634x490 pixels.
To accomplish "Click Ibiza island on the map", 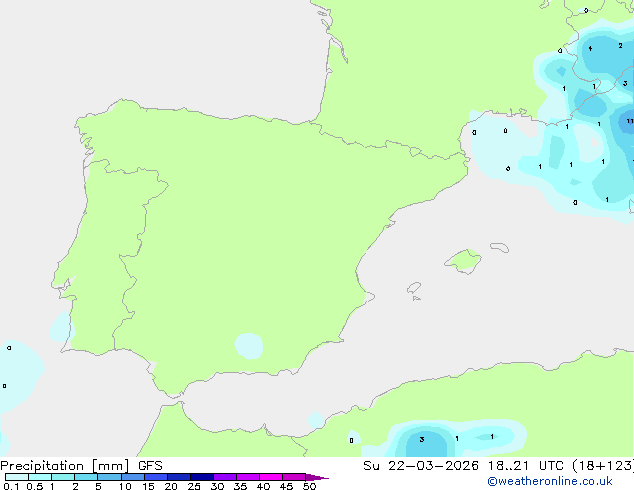I will [414, 288].
